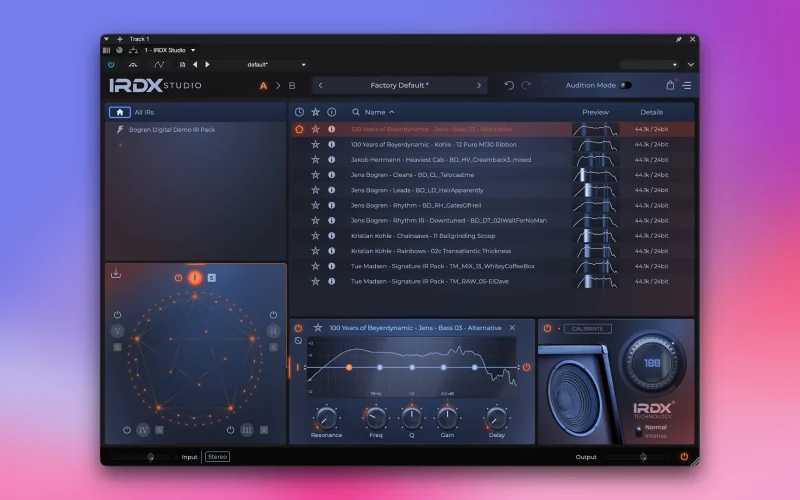800x500 pixels.
Task: Click the host routing icon in title bar
Action: [134, 50]
